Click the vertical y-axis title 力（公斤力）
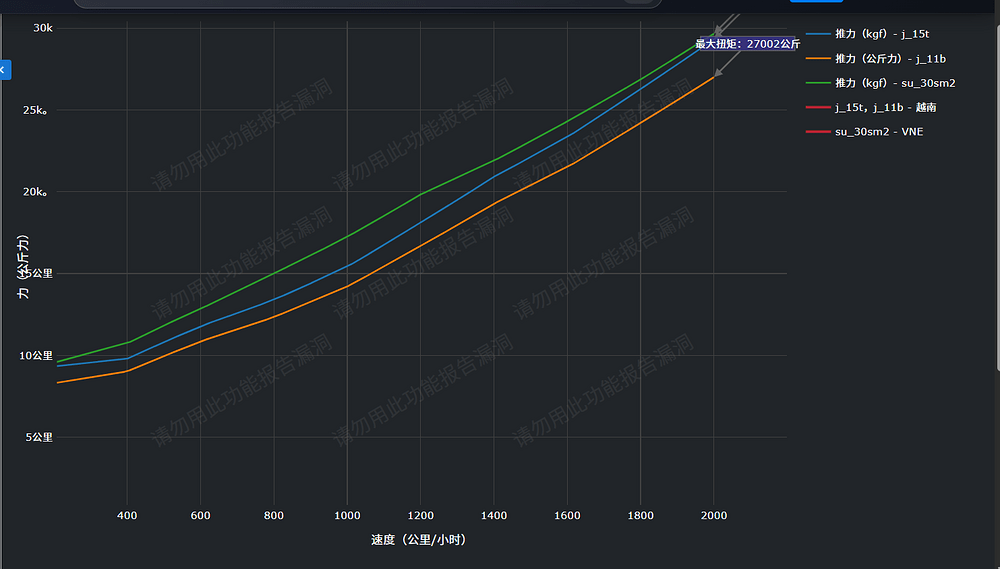Image resolution: width=1000 pixels, height=569 pixels. tap(22, 267)
